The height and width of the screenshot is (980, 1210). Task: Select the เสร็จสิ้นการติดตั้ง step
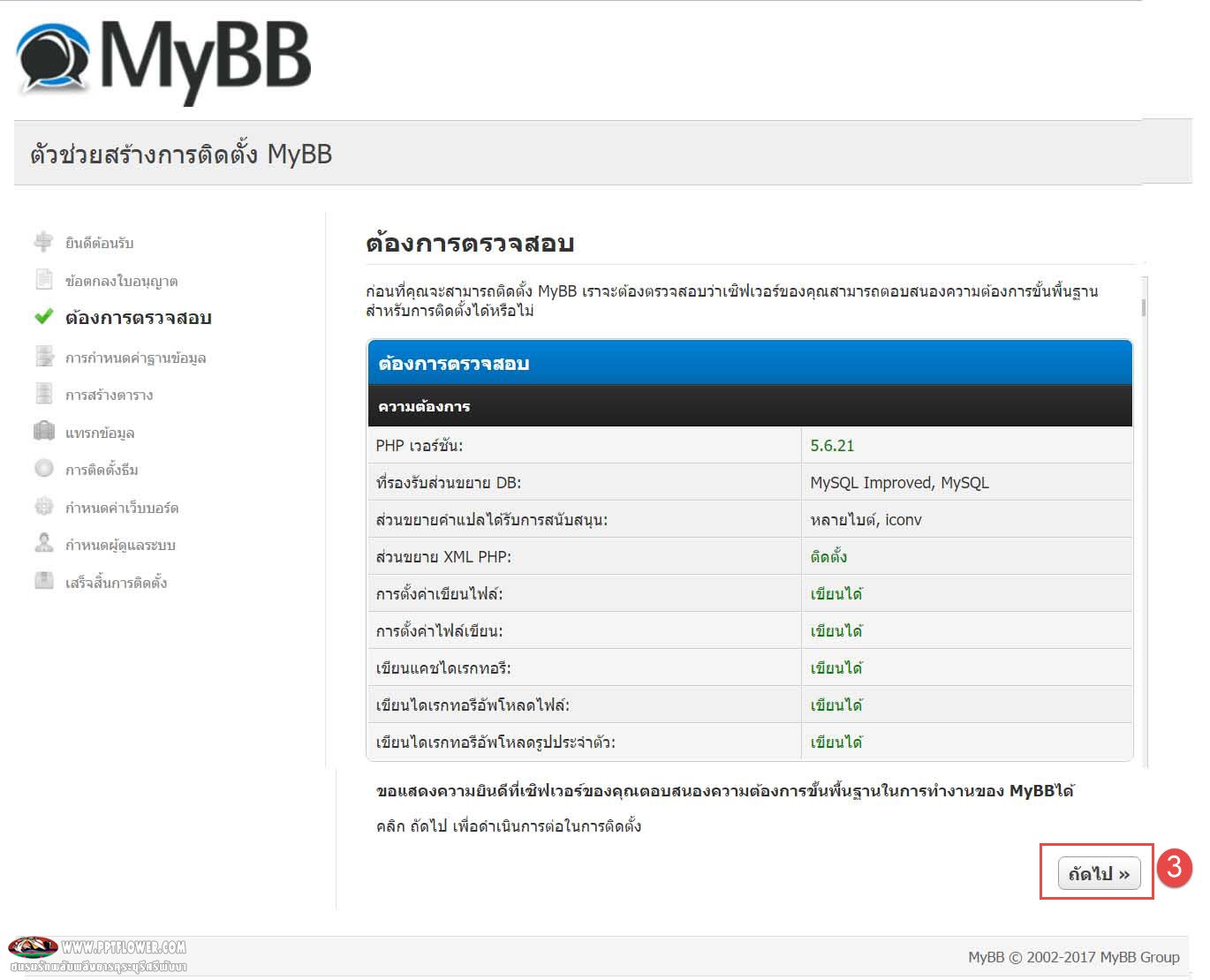[117, 583]
